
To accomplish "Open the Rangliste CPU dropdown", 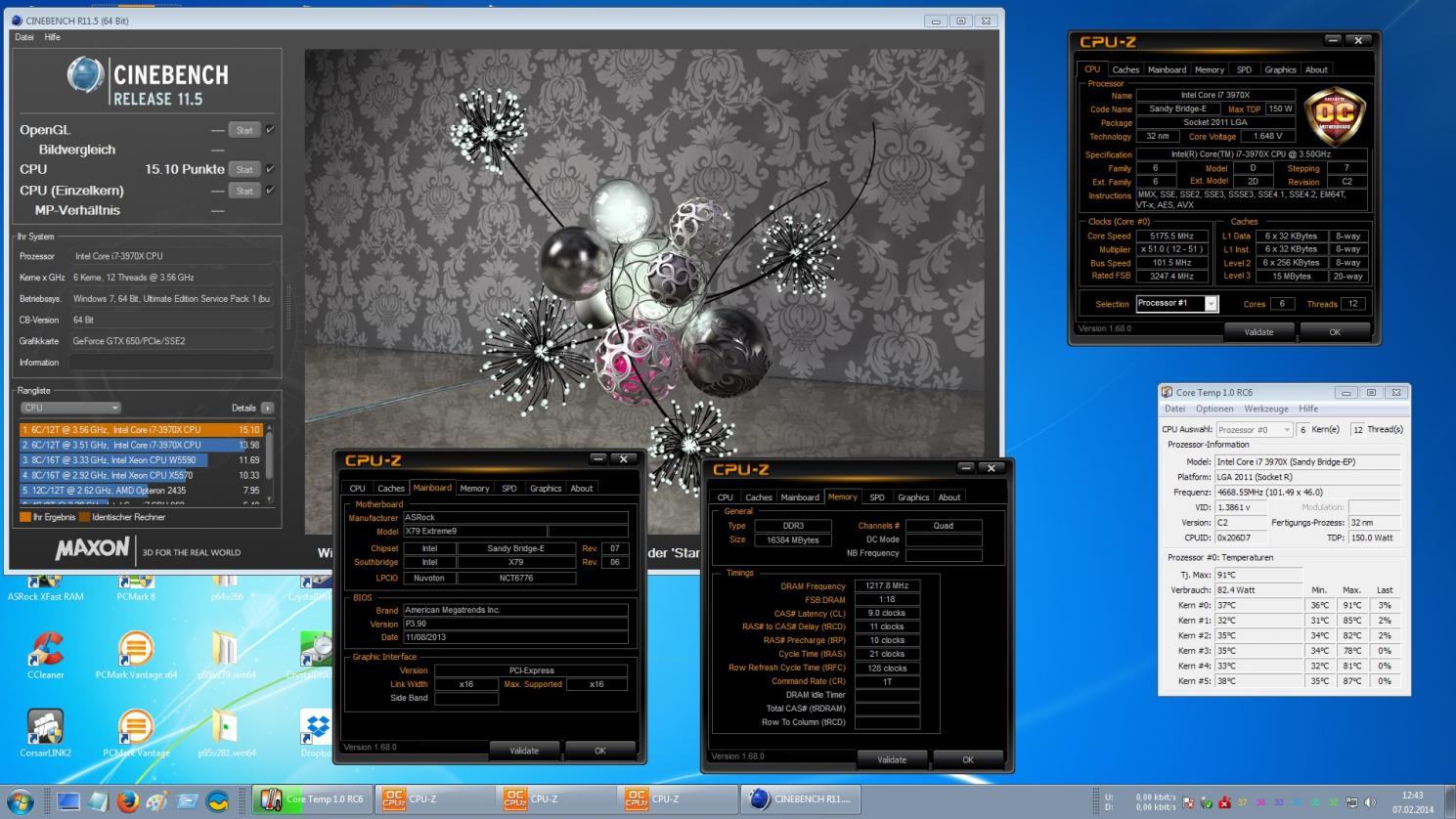I will click(70, 408).
